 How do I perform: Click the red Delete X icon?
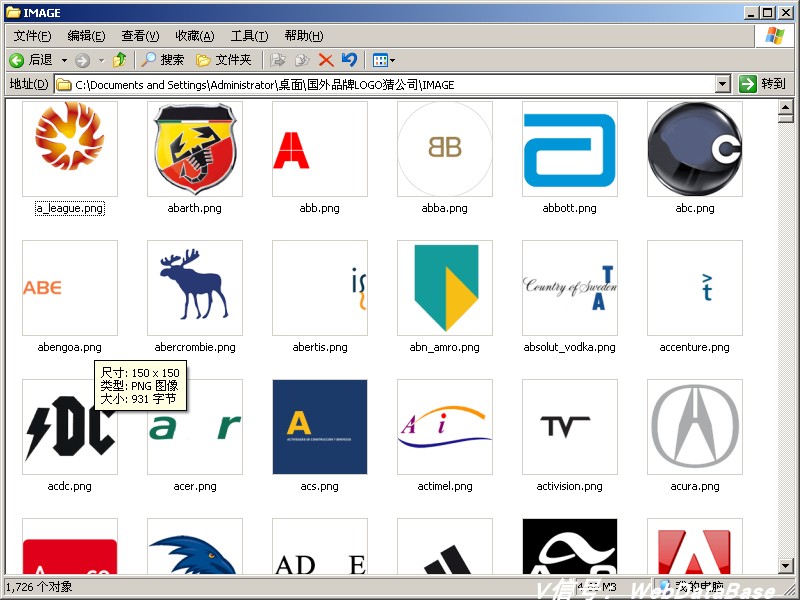(326, 60)
